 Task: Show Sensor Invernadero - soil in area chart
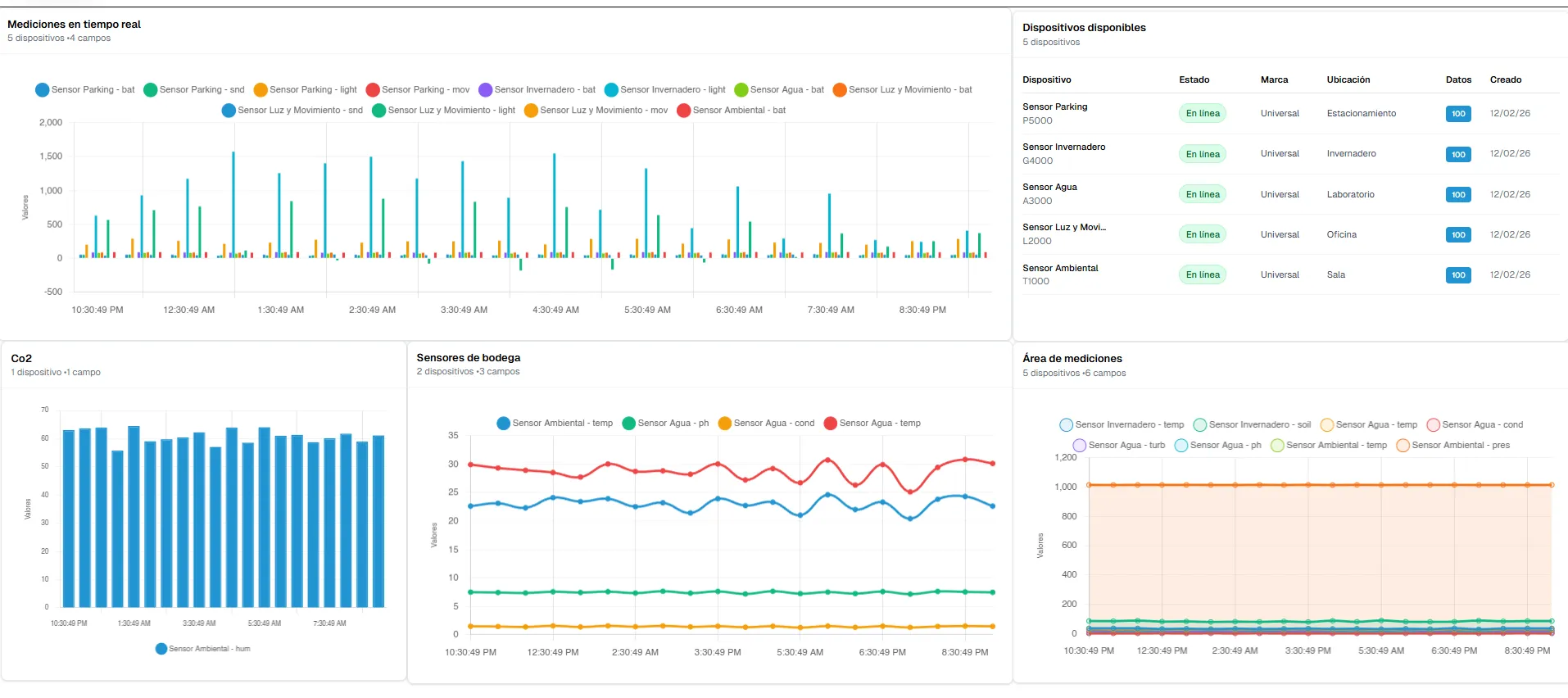click(1200, 425)
